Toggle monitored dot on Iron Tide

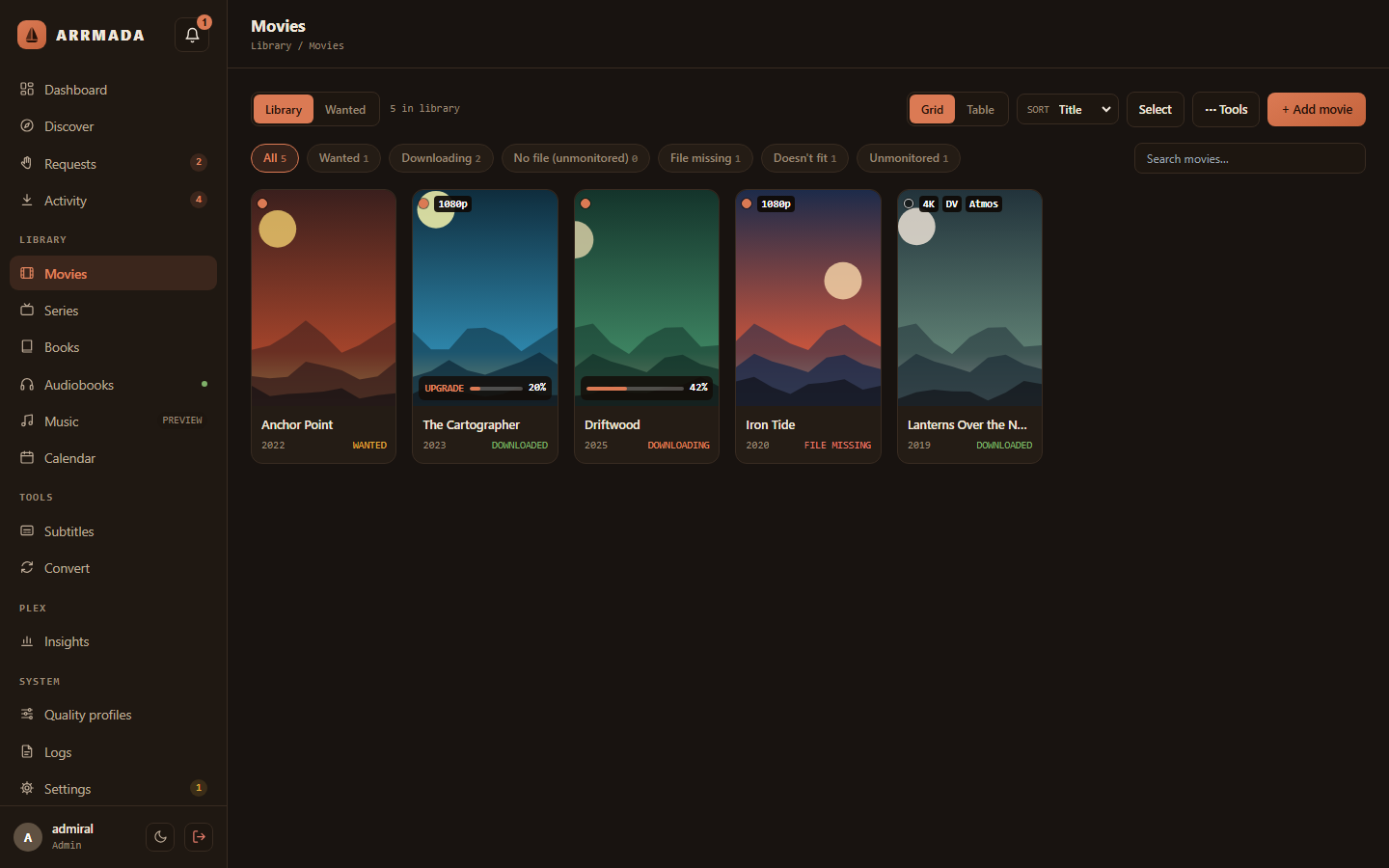(x=747, y=203)
